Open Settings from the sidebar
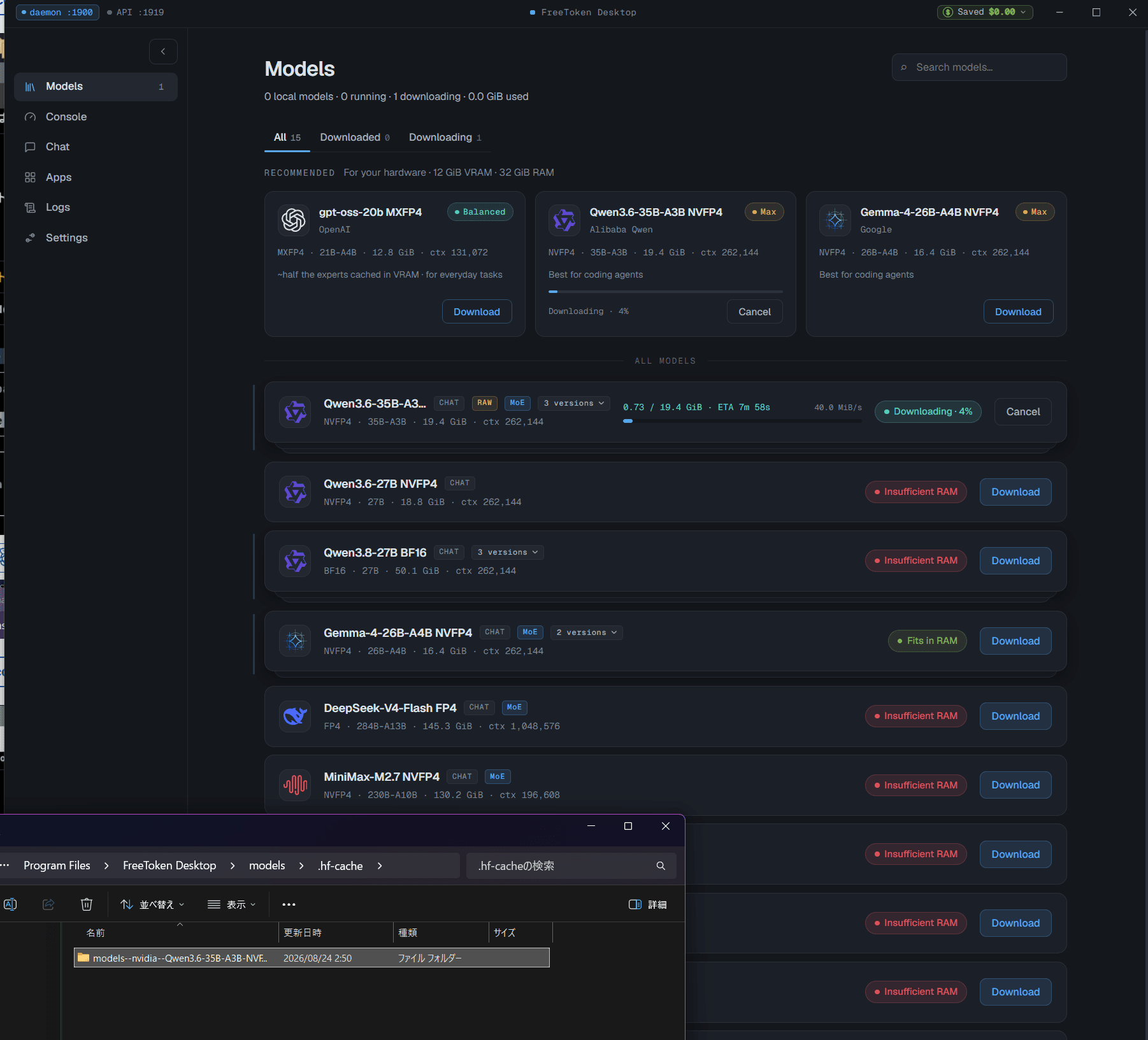This screenshot has height=1040, width=1148. 96,238
